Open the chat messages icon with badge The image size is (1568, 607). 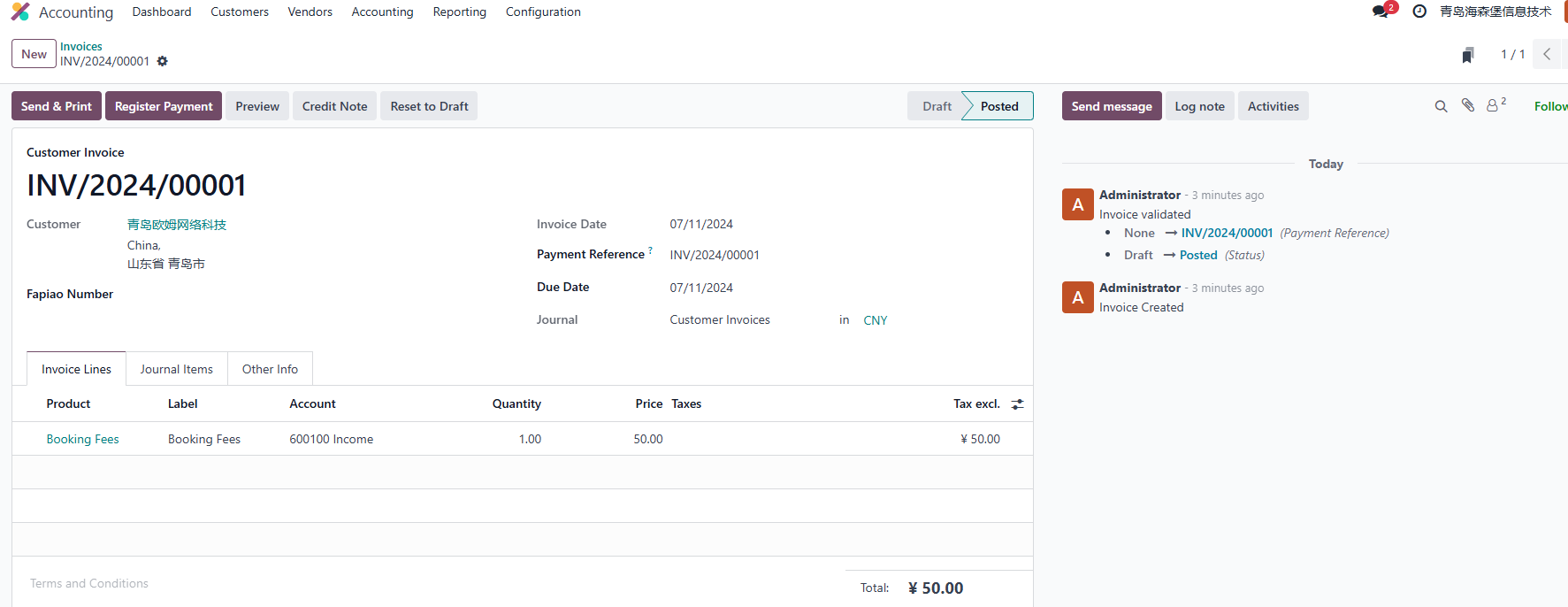coord(1383,11)
